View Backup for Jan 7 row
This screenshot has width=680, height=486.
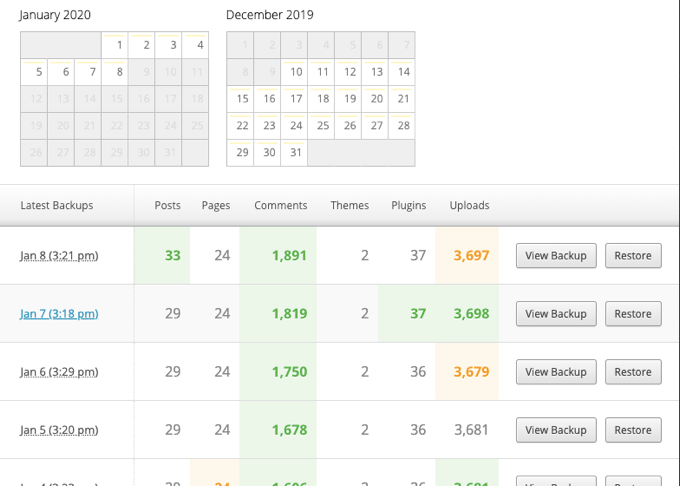pyautogui.click(x=556, y=313)
